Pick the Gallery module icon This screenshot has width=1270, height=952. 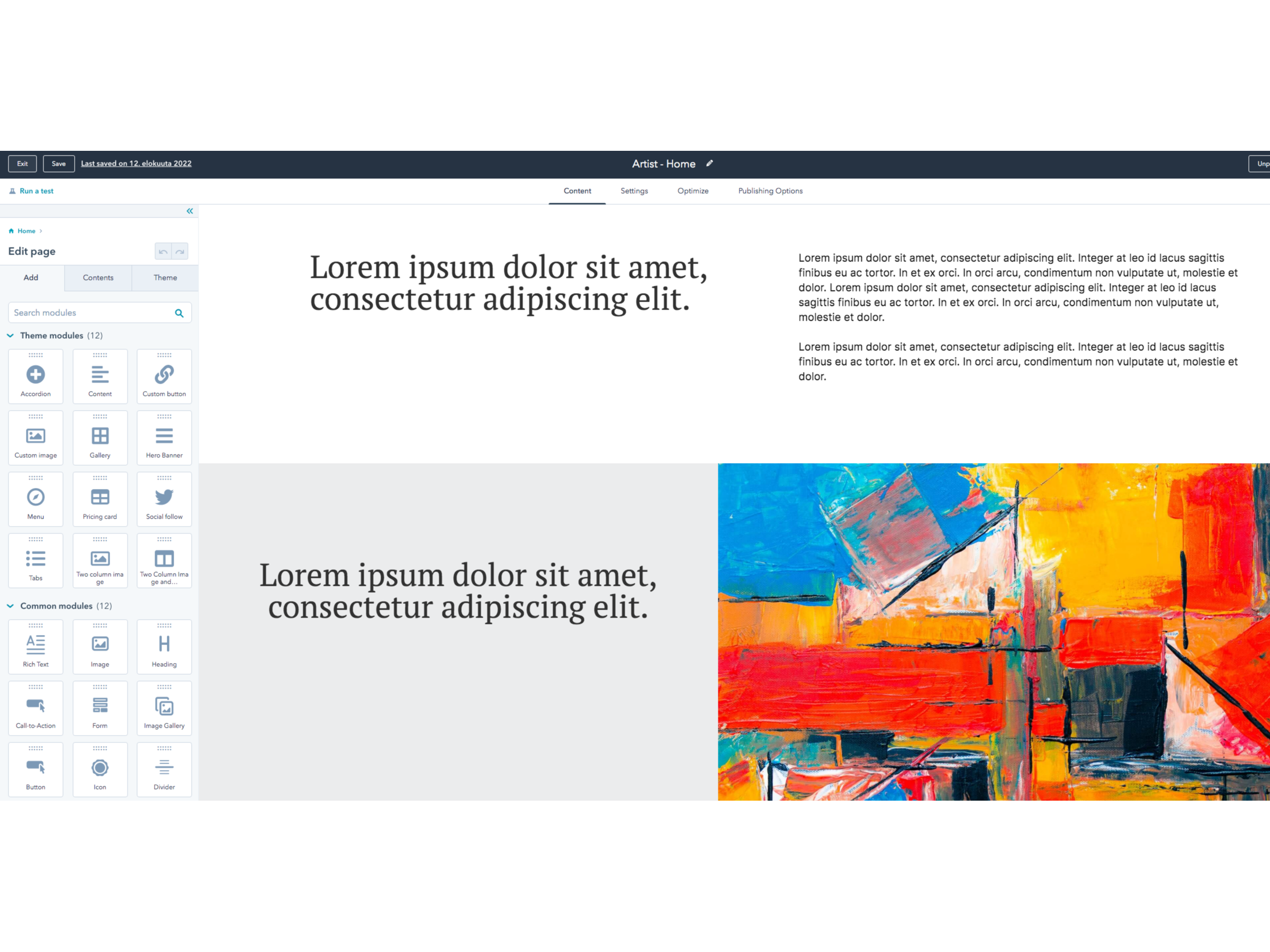(100, 436)
